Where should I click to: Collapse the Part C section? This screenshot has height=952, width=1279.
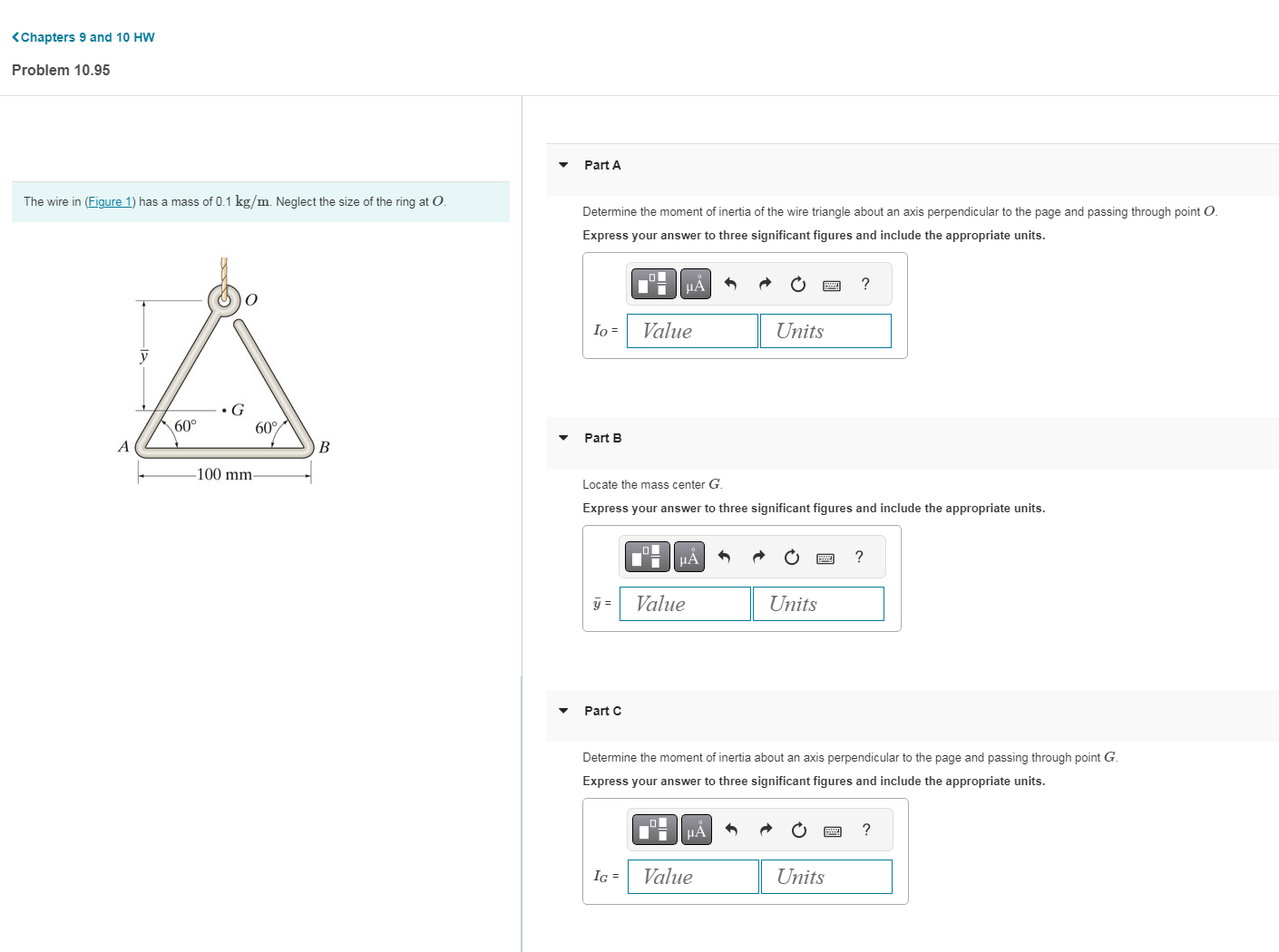(x=563, y=711)
